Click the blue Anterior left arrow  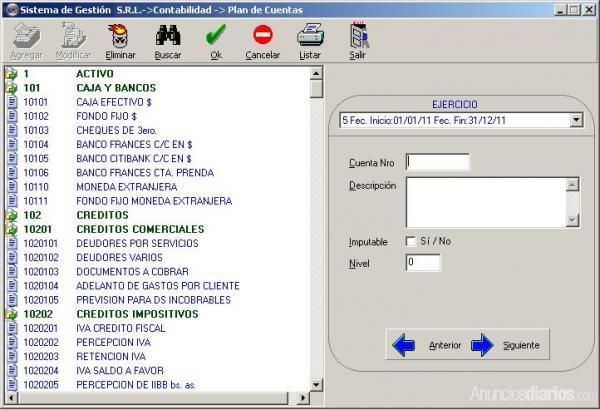pos(404,345)
